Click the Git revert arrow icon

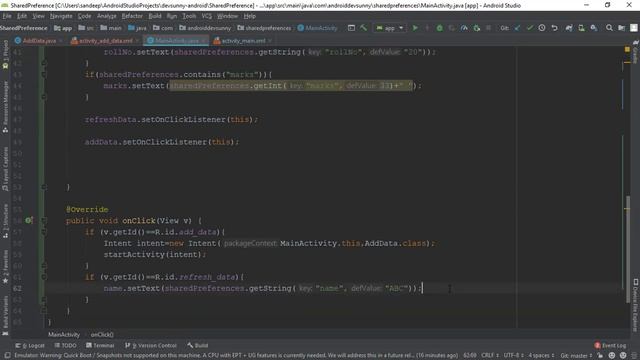[554, 28]
